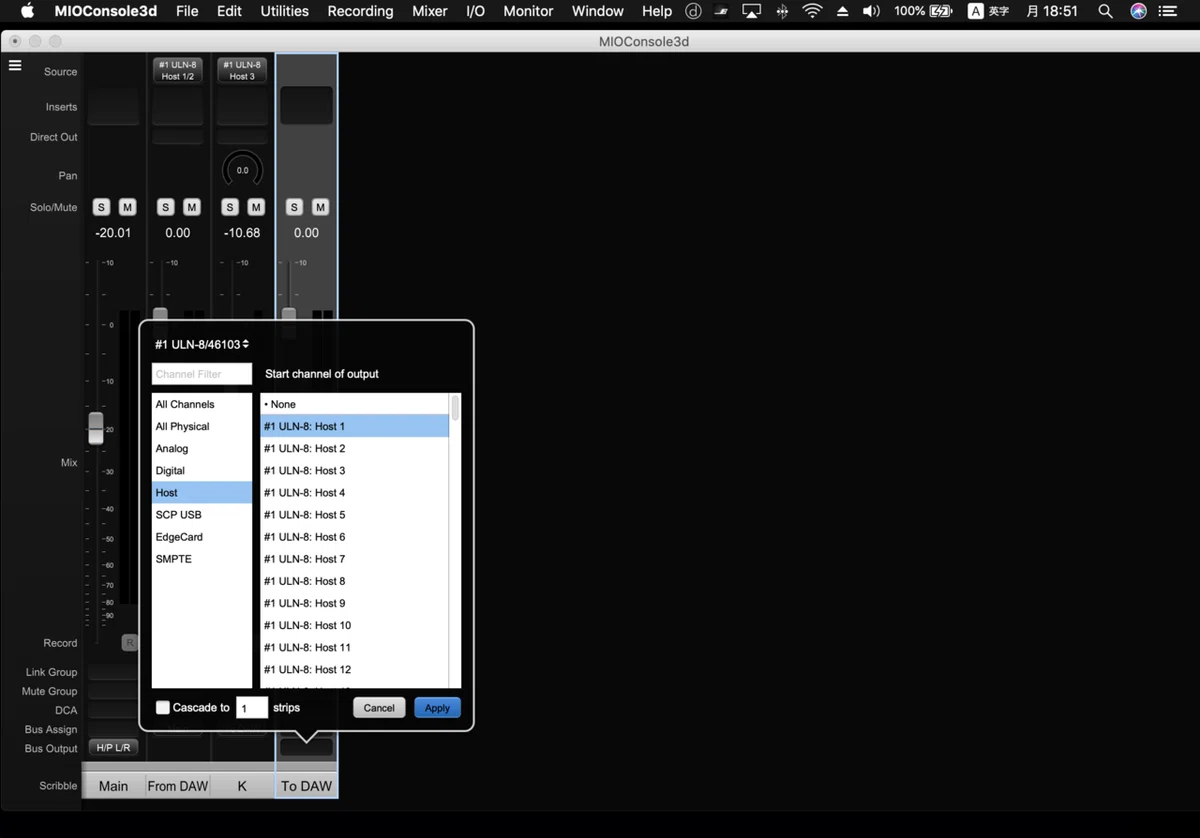1200x838 pixels.
Task: Select the All Physical category
Action: (202, 426)
